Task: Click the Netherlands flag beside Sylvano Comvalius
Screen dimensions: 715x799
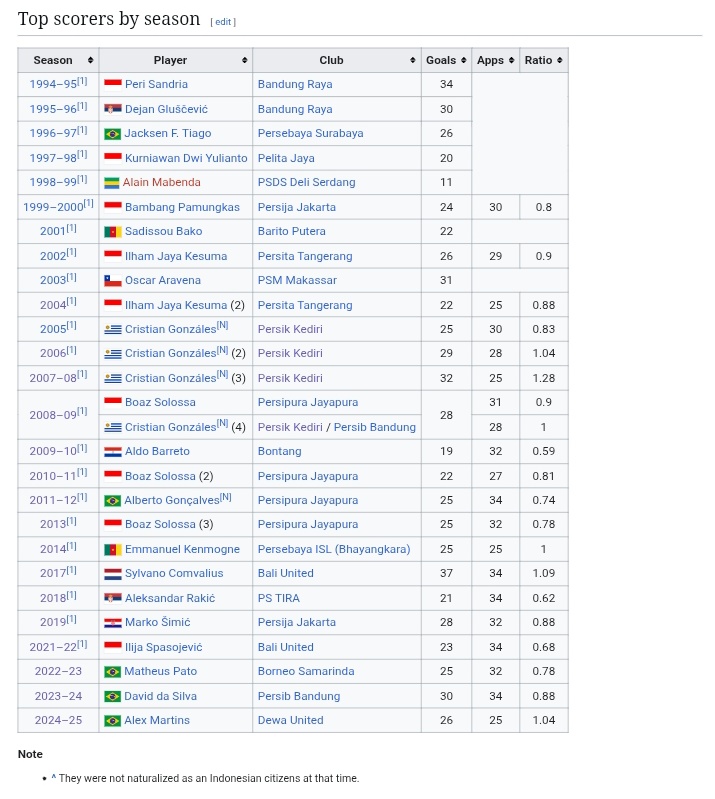Action: [x=113, y=574]
